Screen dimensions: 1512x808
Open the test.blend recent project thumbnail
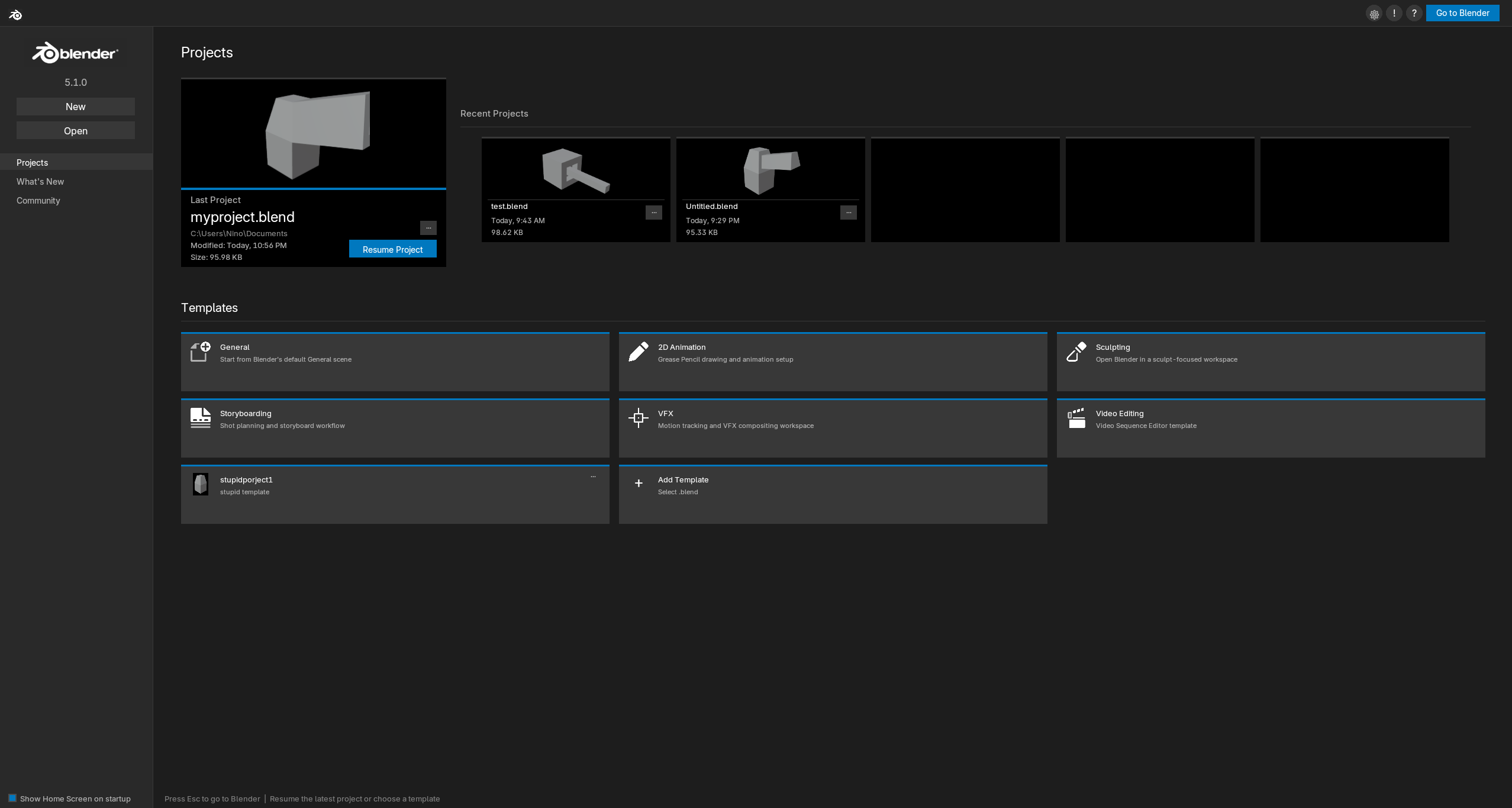click(576, 170)
